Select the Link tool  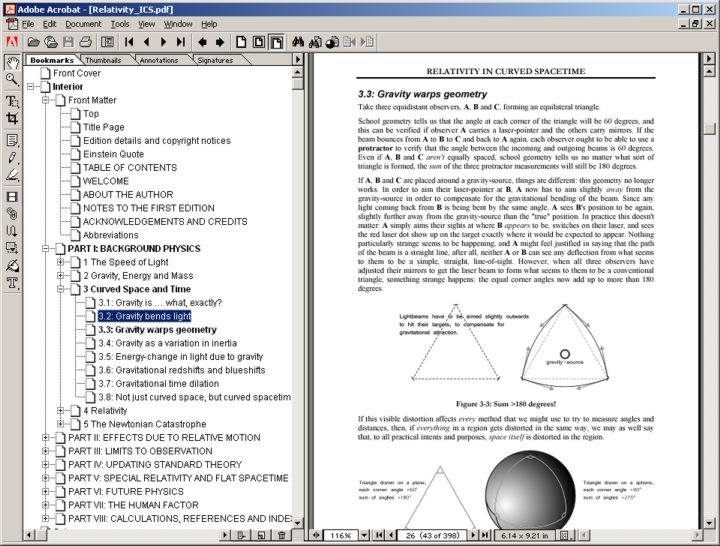click(12, 214)
